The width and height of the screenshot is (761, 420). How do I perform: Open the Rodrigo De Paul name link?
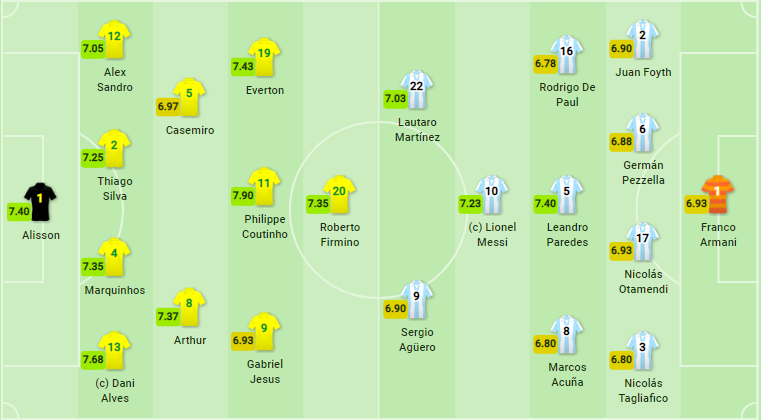(567, 94)
